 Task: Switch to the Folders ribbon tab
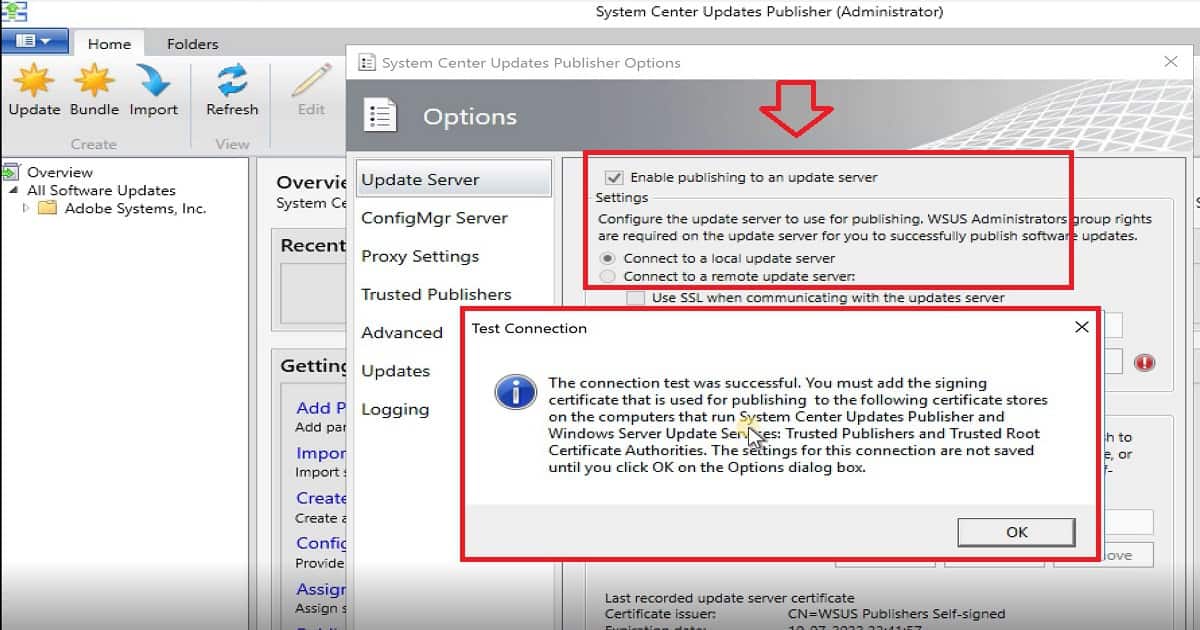192,43
